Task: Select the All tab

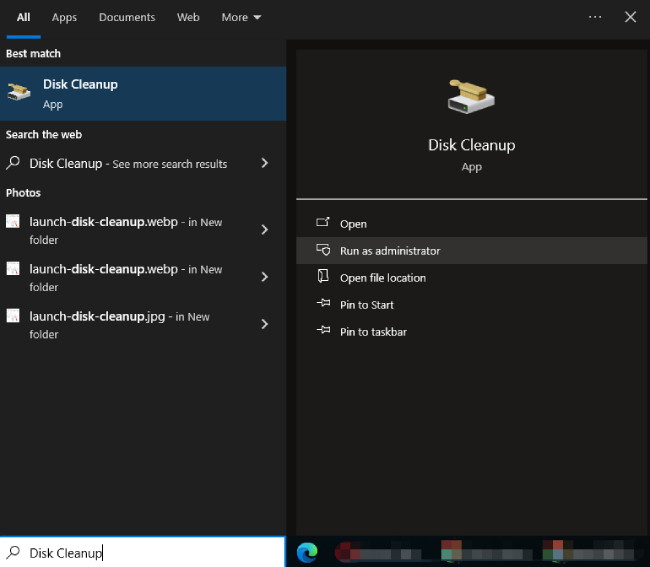Action: click(x=24, y=17)
